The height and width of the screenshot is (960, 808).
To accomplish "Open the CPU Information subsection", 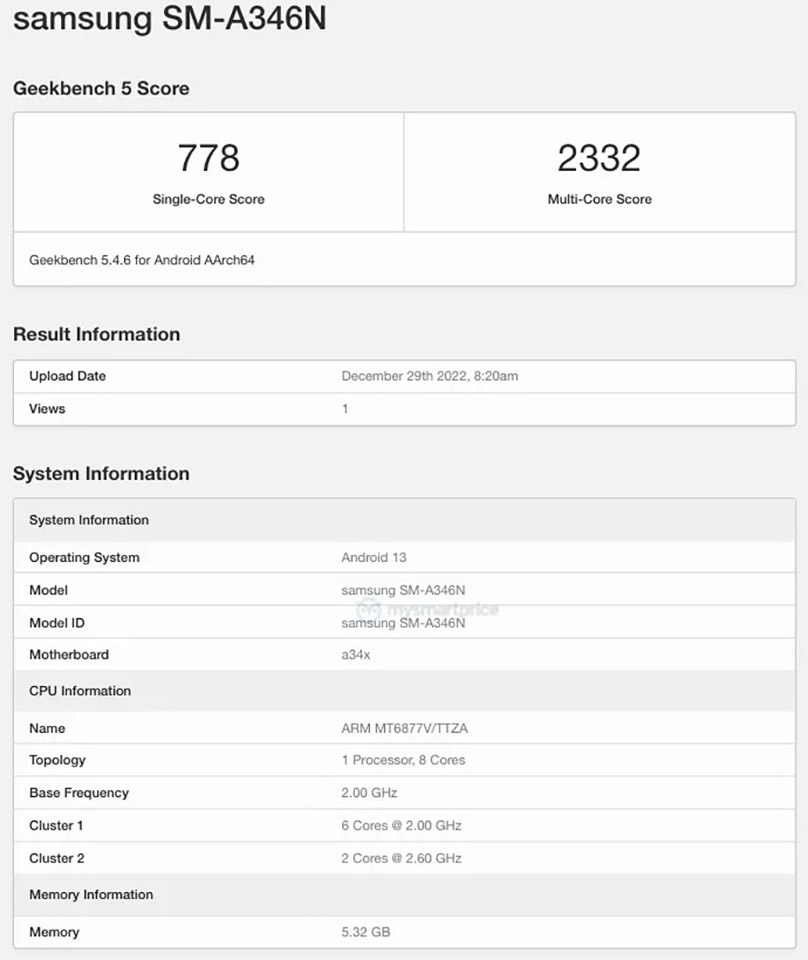I will click(80, 690).
